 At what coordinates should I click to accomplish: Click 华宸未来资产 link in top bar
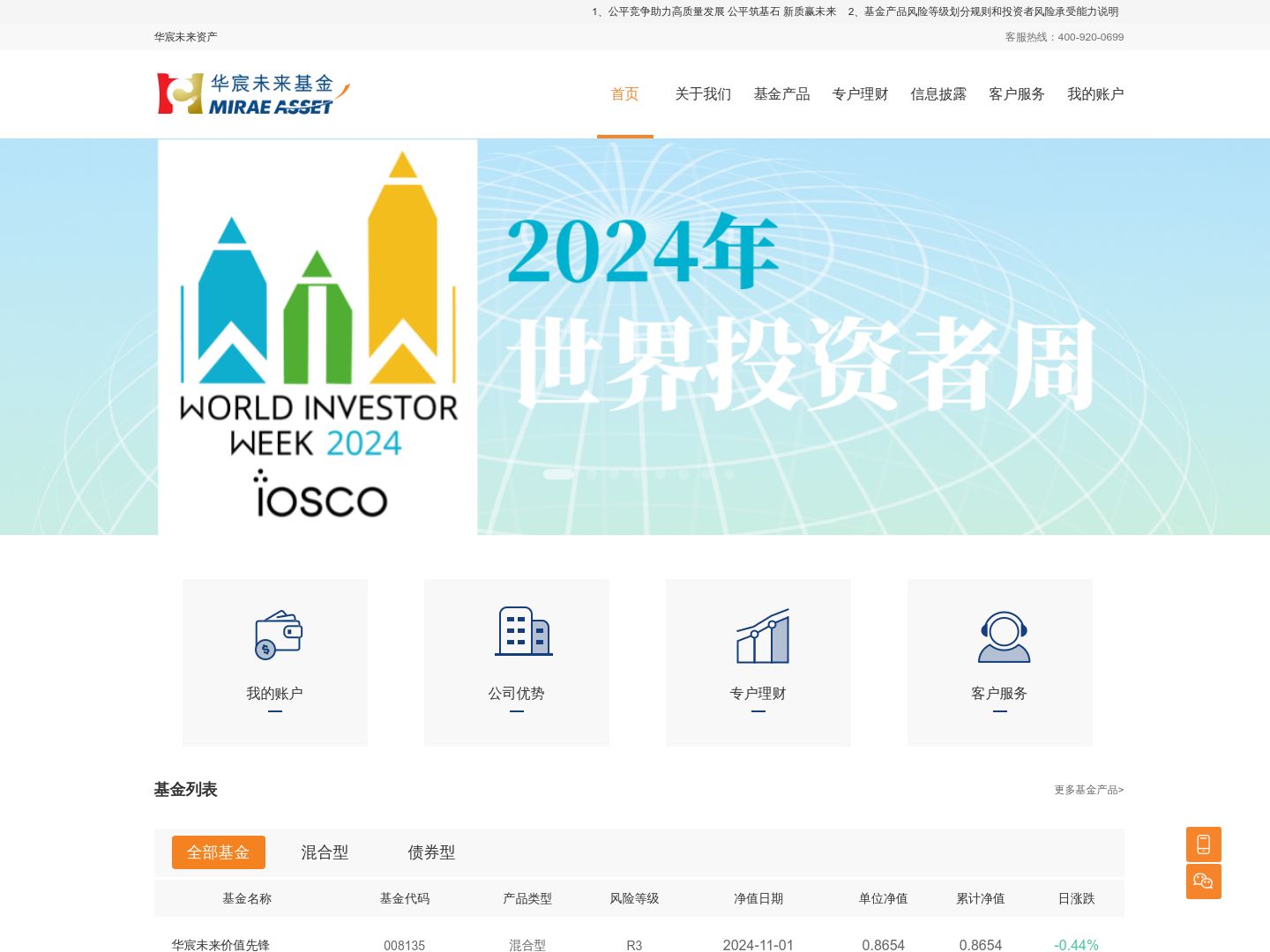point(186,37)
